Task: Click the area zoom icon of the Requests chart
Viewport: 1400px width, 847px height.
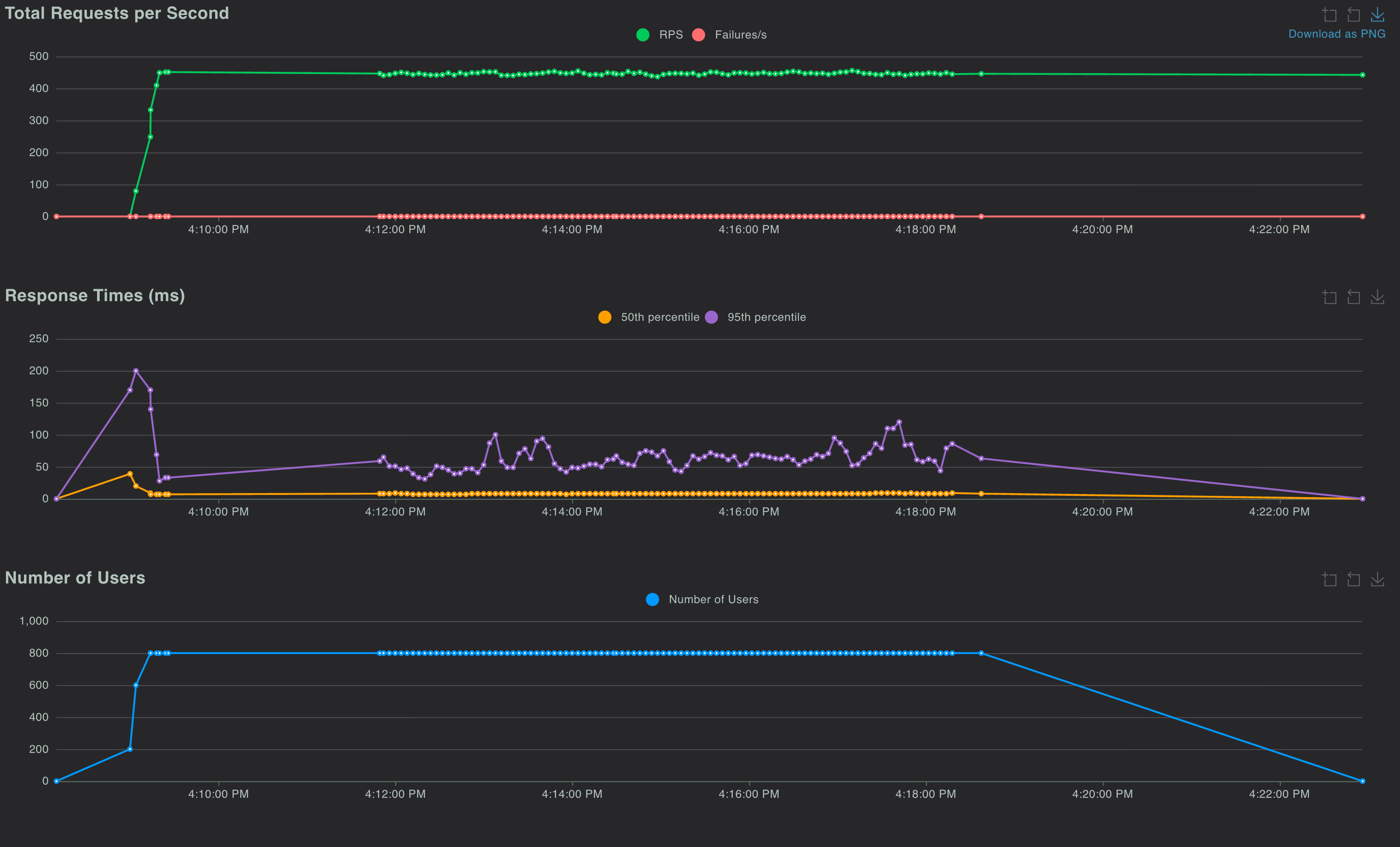Action: click(1329, 14)
